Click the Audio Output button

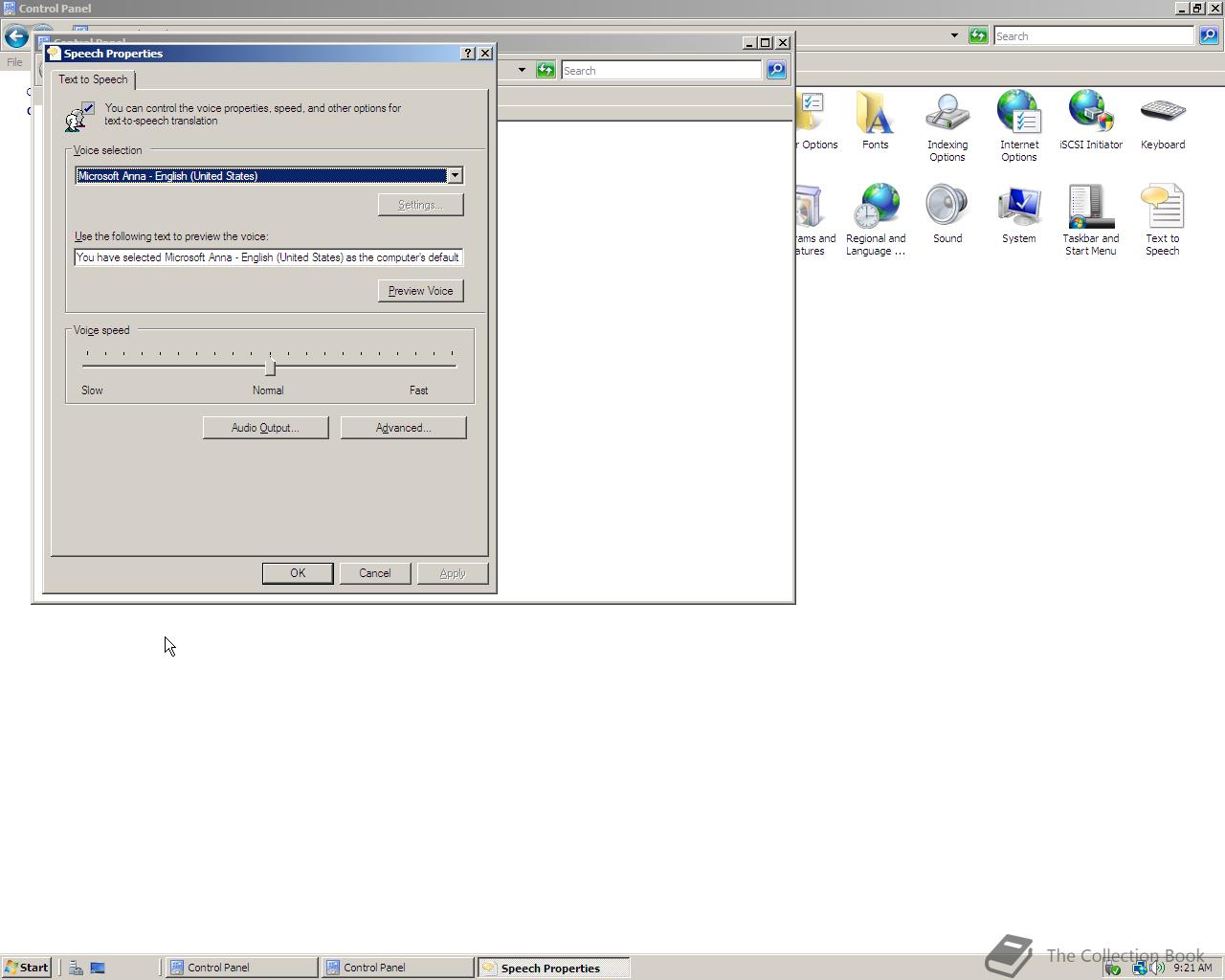pos(265,428)
